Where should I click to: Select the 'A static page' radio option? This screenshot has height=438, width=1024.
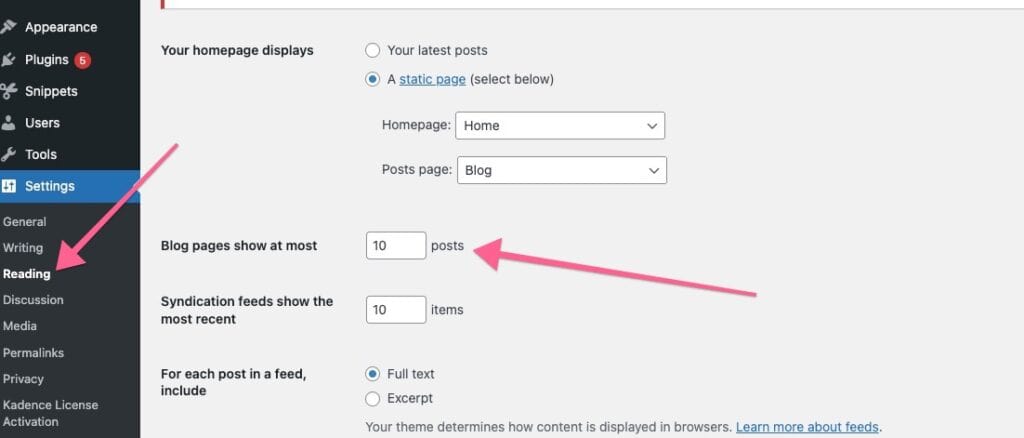point(373,79)
